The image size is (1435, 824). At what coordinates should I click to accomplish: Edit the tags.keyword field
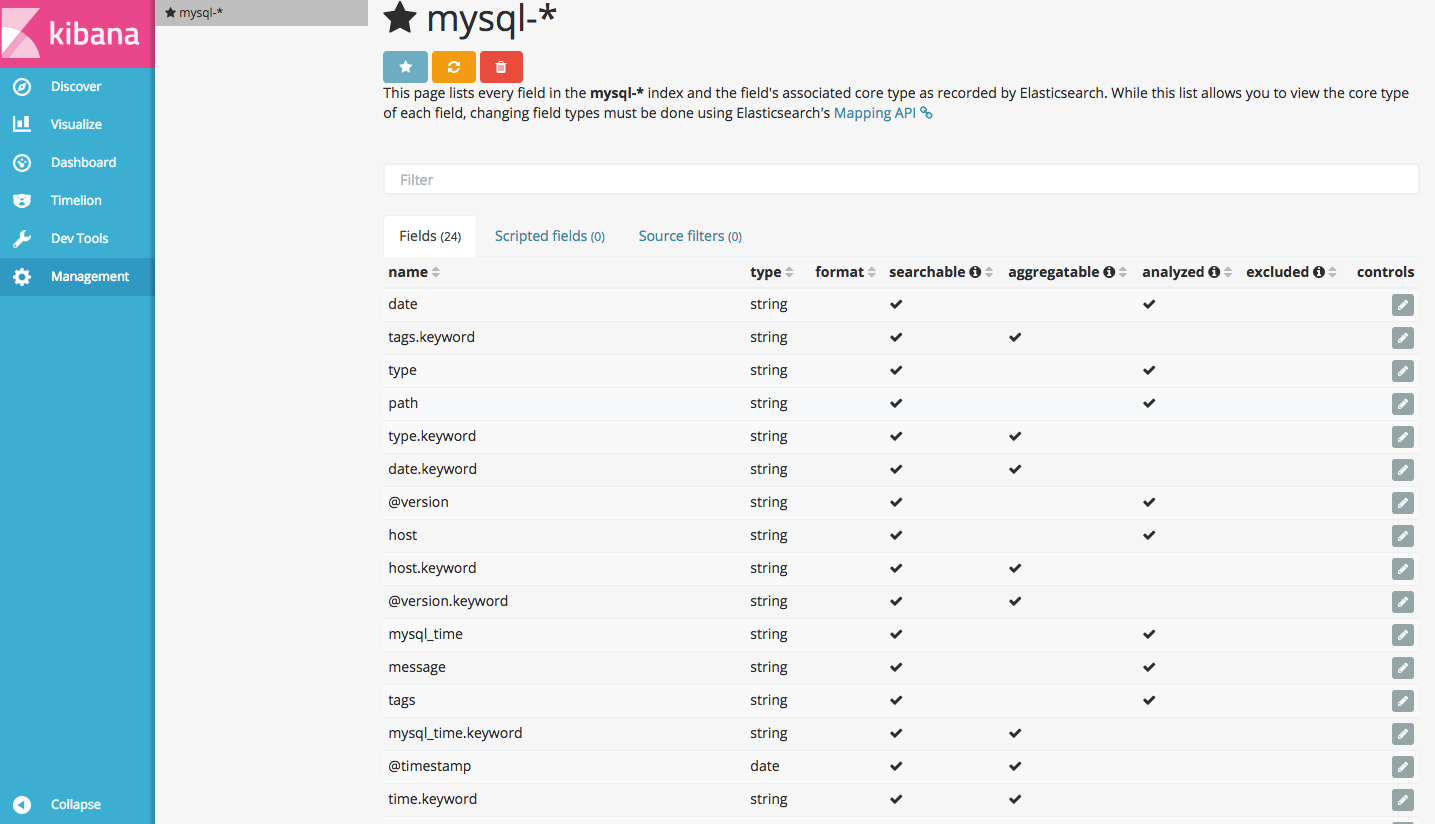(x=1403, y=338)
